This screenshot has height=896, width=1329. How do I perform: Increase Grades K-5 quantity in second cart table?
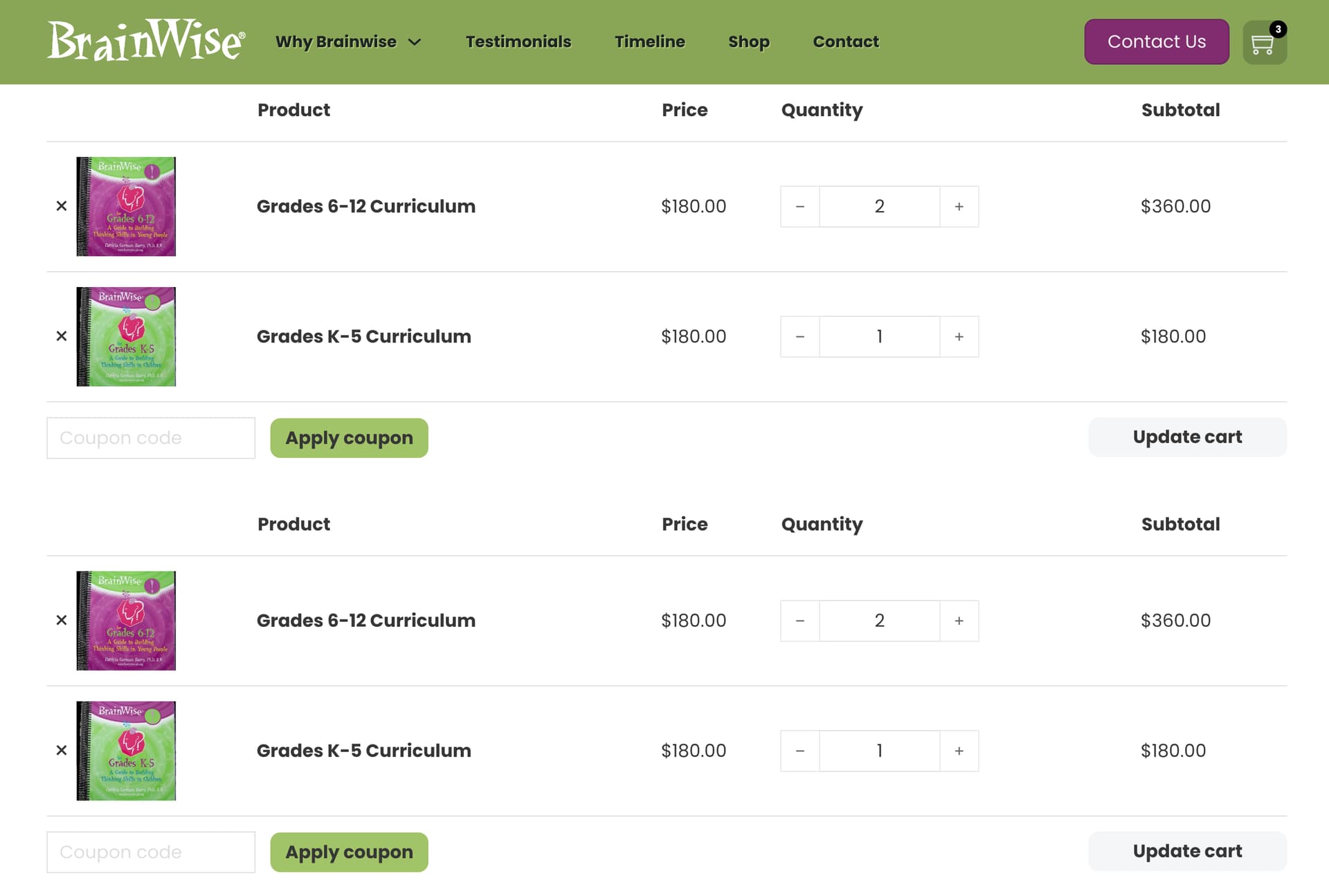coord(959,751)
